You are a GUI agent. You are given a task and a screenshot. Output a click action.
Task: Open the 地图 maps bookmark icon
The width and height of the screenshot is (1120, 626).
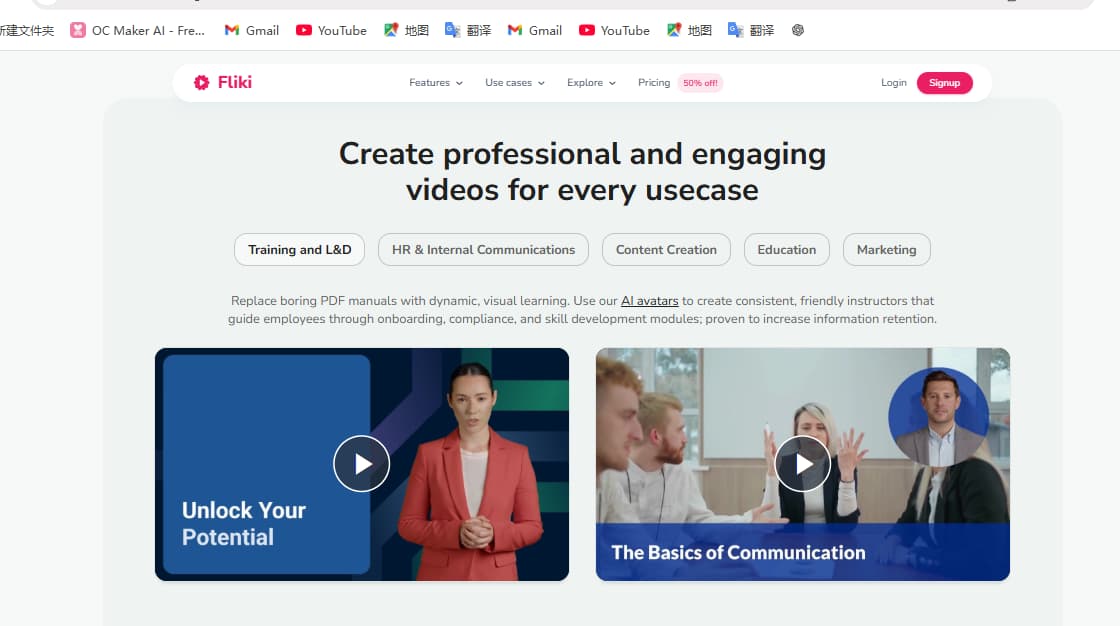(x=391, y=30)
